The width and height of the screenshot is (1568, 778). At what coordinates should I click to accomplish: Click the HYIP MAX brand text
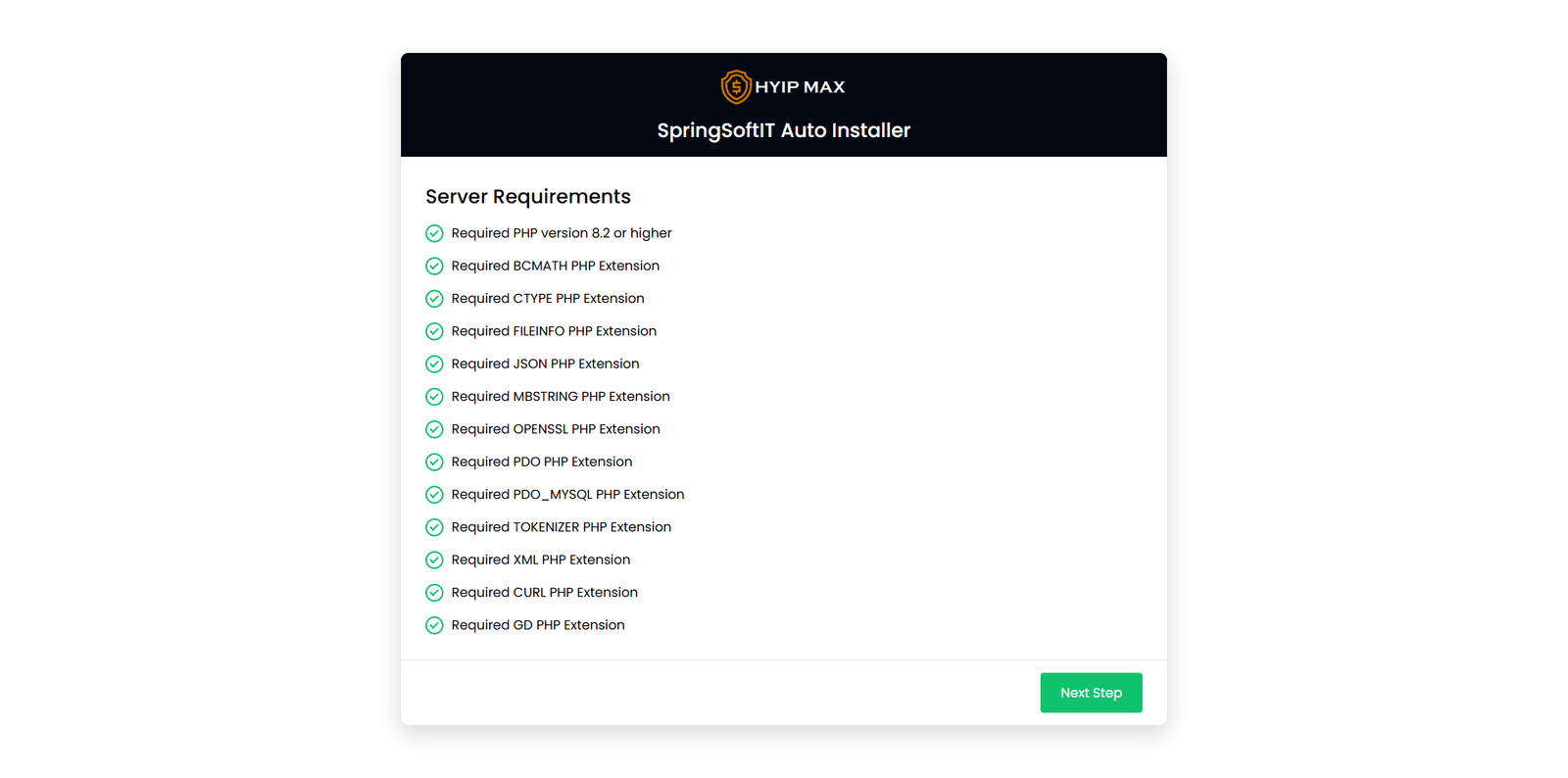pos(800,87)
